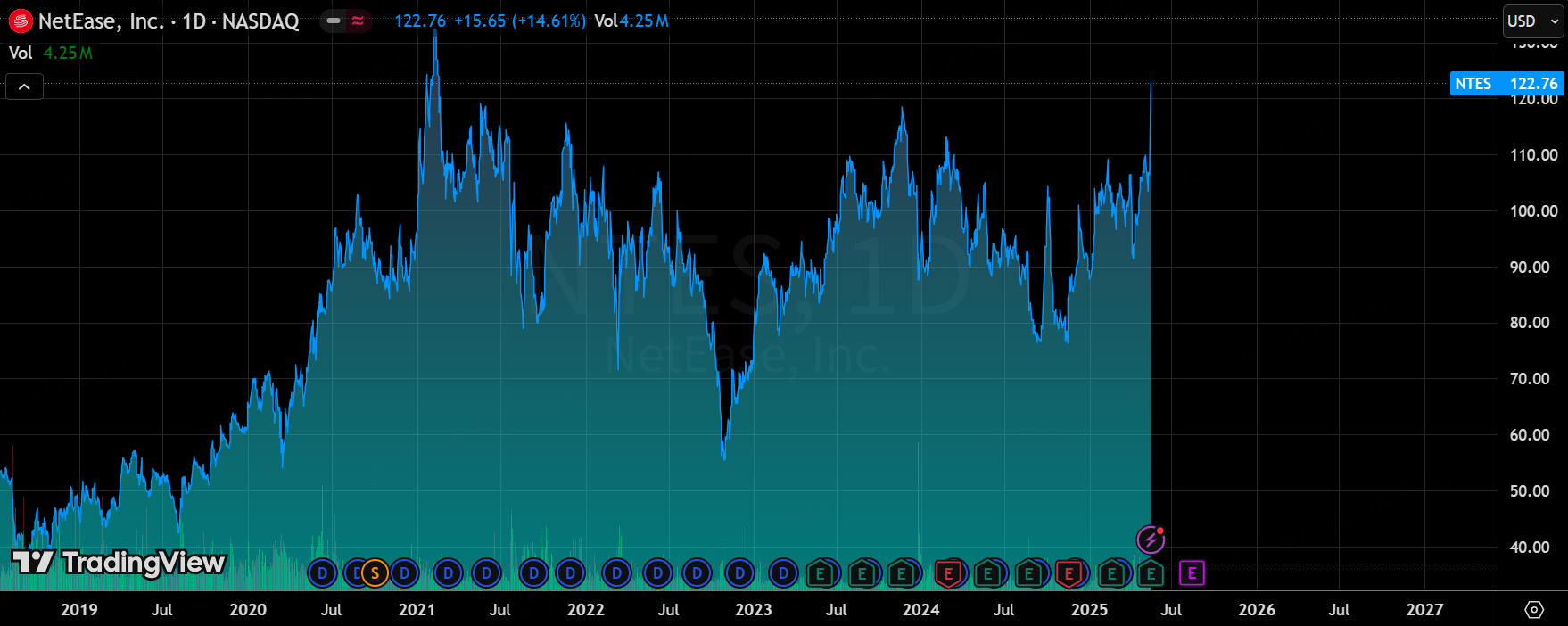Click the pink approximately-equal data indicator
Screen dimensions: 1568x626
(x=359, y=21)
